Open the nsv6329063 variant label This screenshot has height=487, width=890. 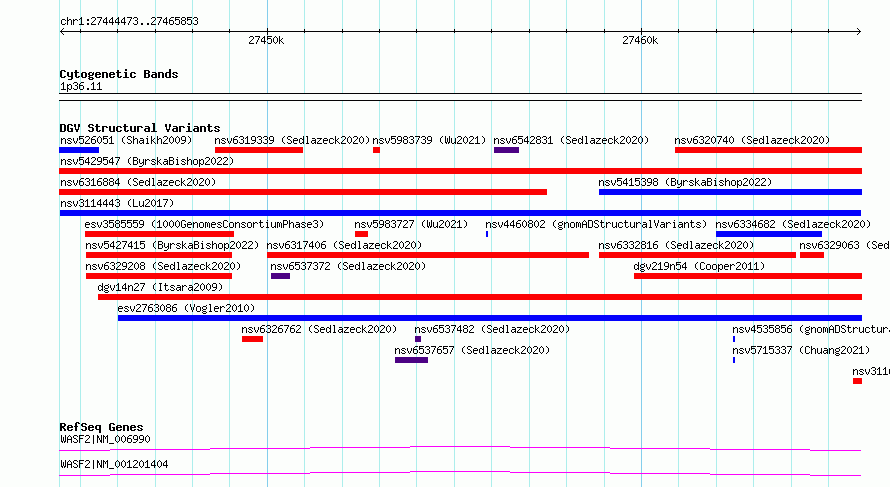pos(845,245)
